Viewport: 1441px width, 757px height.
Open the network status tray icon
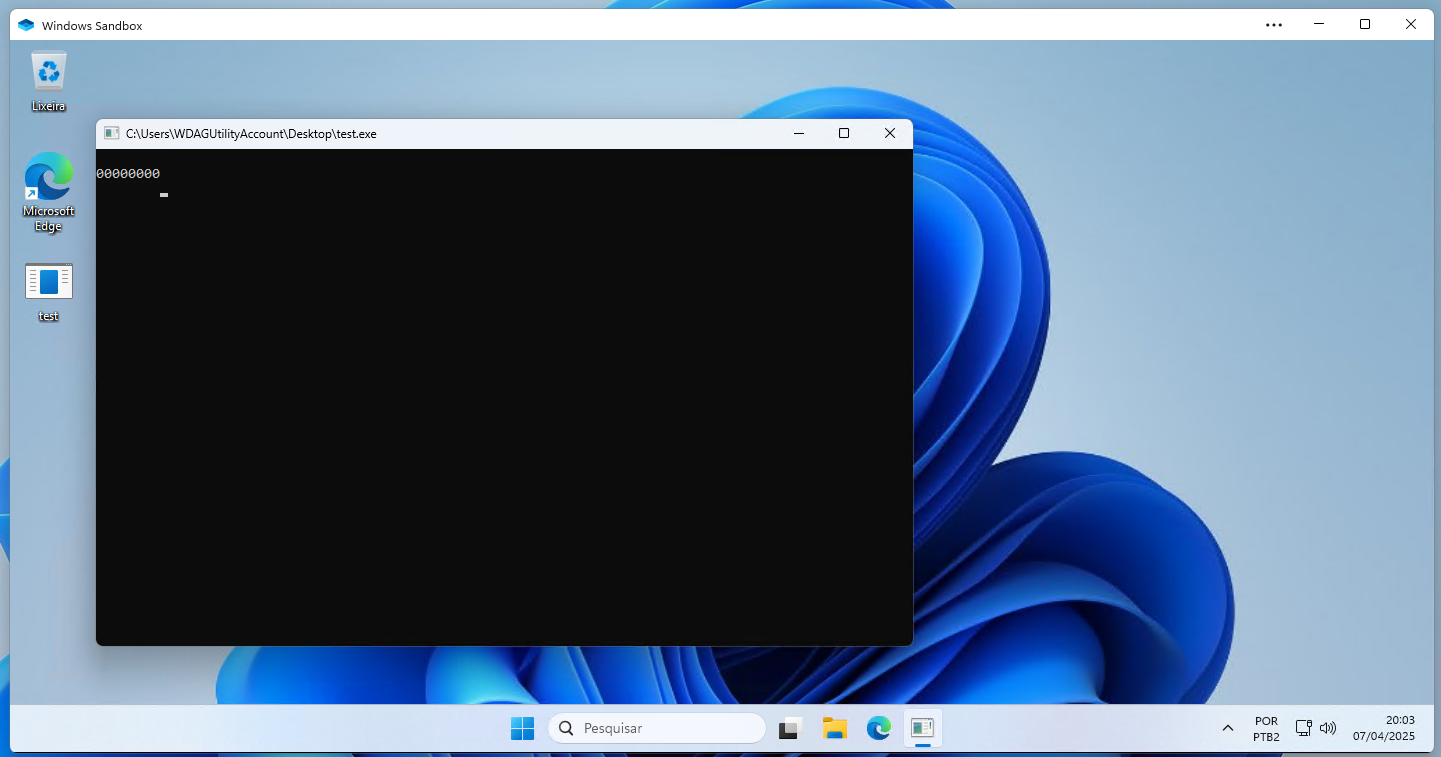tap(1303, 728)
